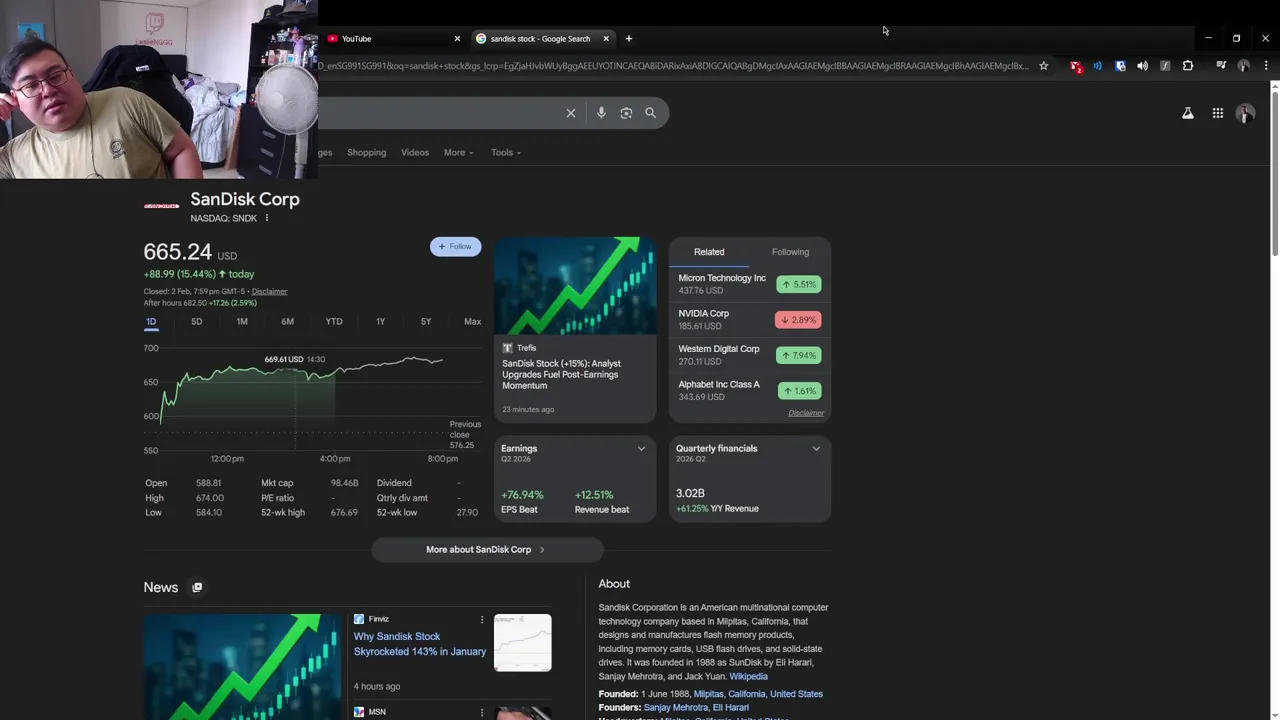Open Disclaimer link under related stocks
This screenshot has height=720, width=1280.
(806, 413)
